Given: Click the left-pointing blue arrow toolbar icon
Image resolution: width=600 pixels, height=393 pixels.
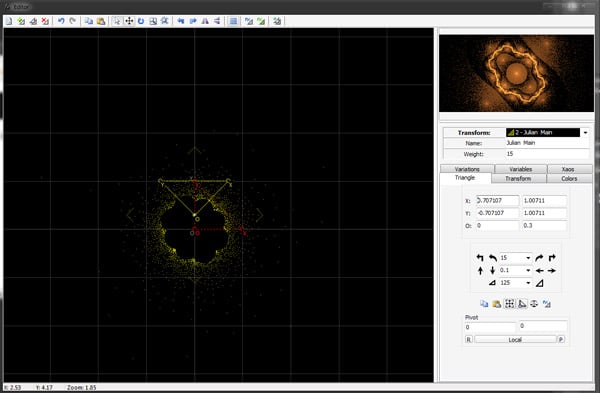Looking at the screenshot, I should (181, 21).
